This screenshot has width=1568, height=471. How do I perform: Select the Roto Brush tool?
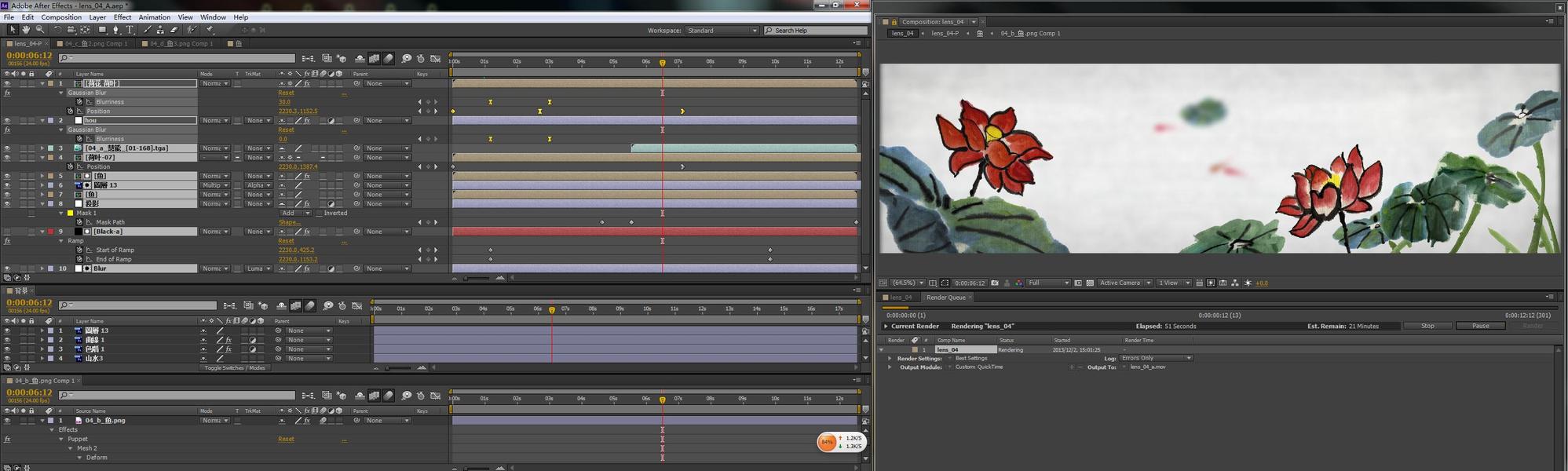pos(192,30)
